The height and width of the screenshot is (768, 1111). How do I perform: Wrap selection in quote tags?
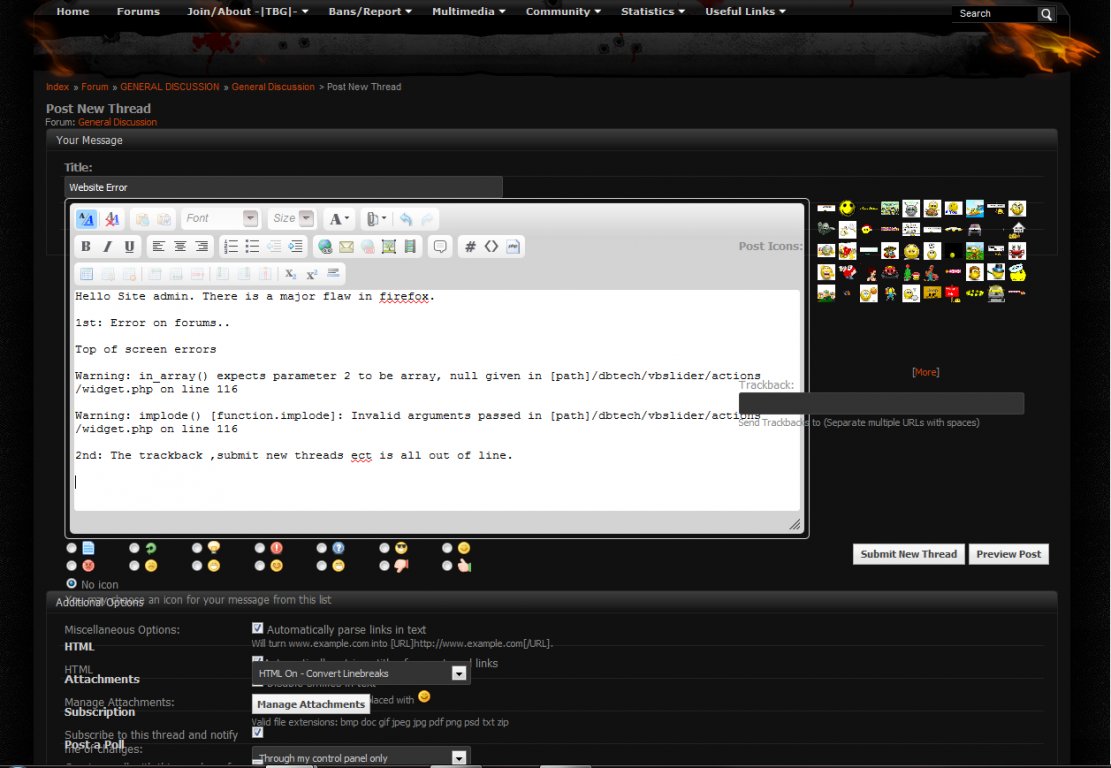(440, 247)
